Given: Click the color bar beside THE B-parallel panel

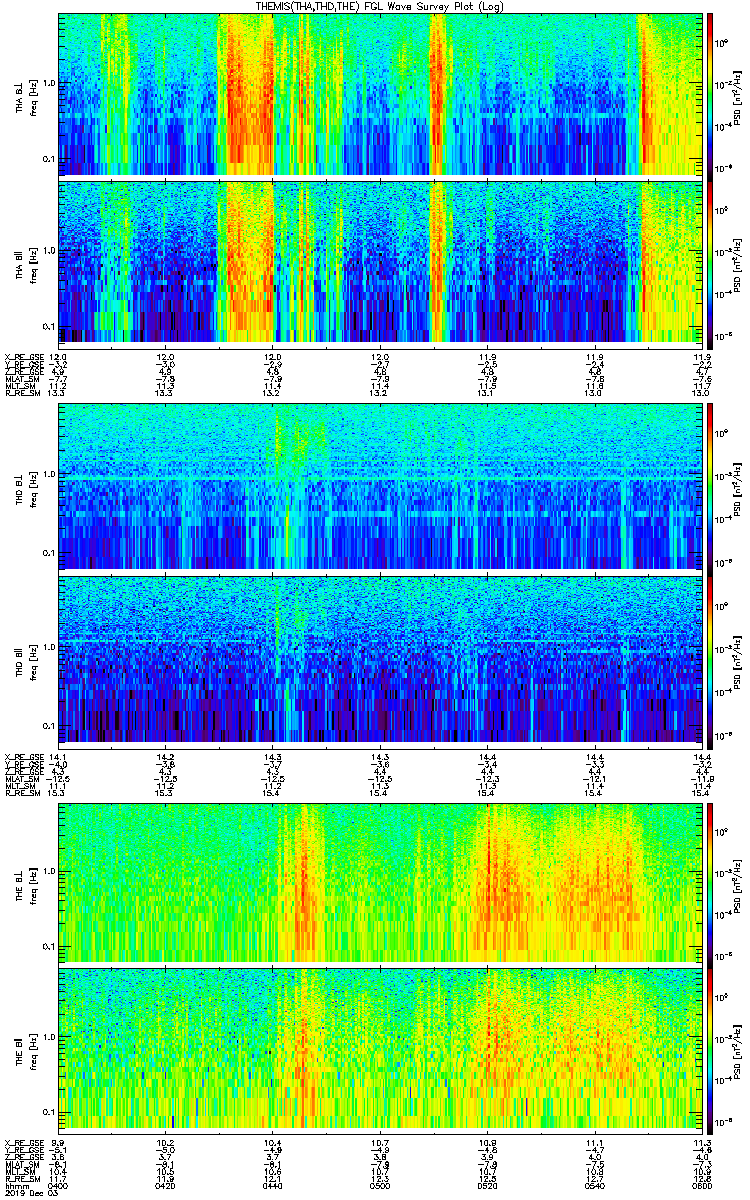Looking at the screenshot, I should tap(711, 1049).
